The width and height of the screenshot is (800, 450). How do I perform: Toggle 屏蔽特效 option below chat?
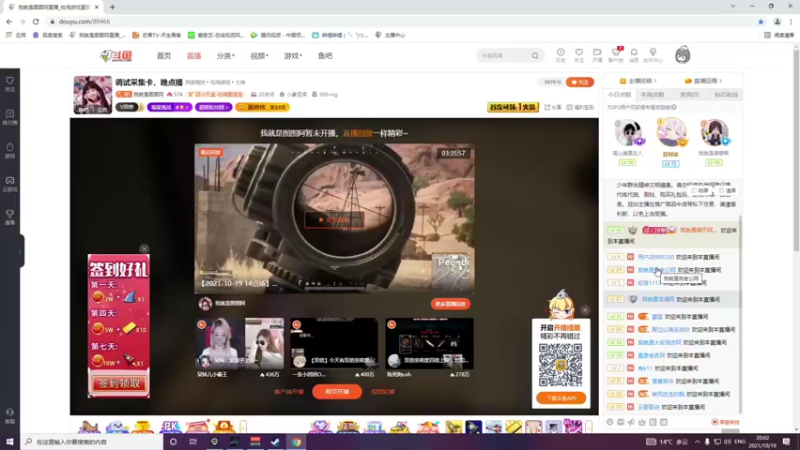tap(726, 422)
